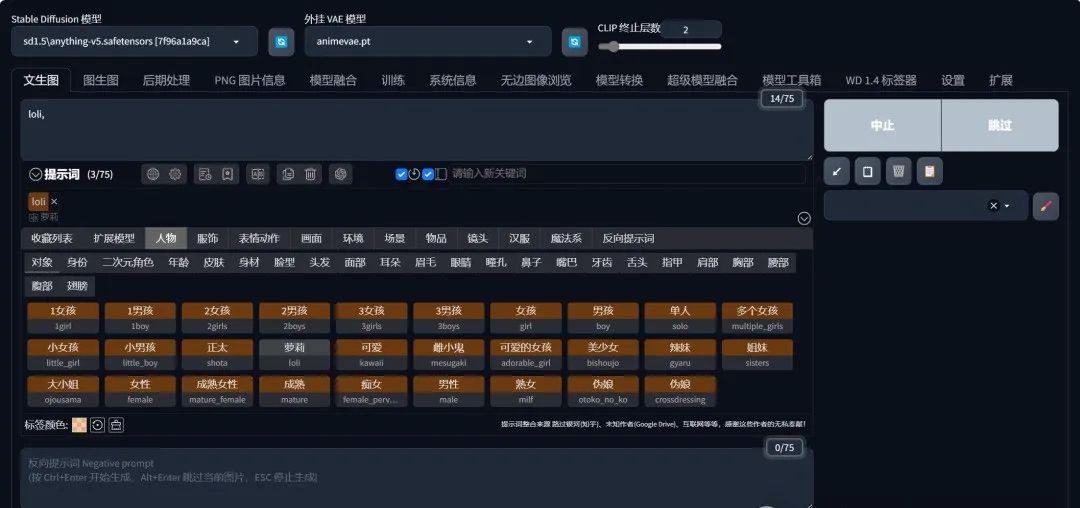The width and height of the screenshot is (1080, 508).
Task: Open prompt history list icon
Action: (x=205, y=174)
